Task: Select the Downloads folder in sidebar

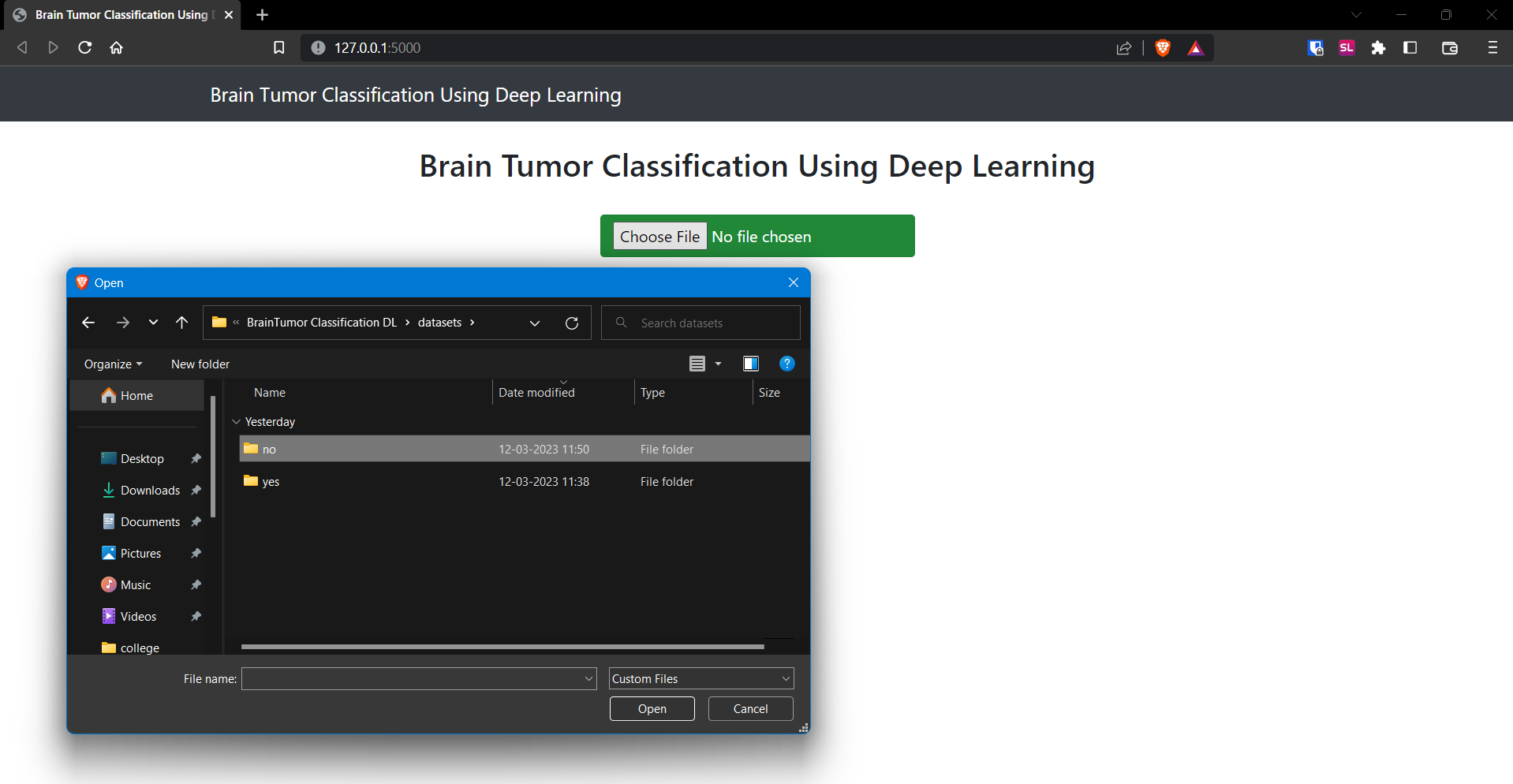Action: click(149, 490)
